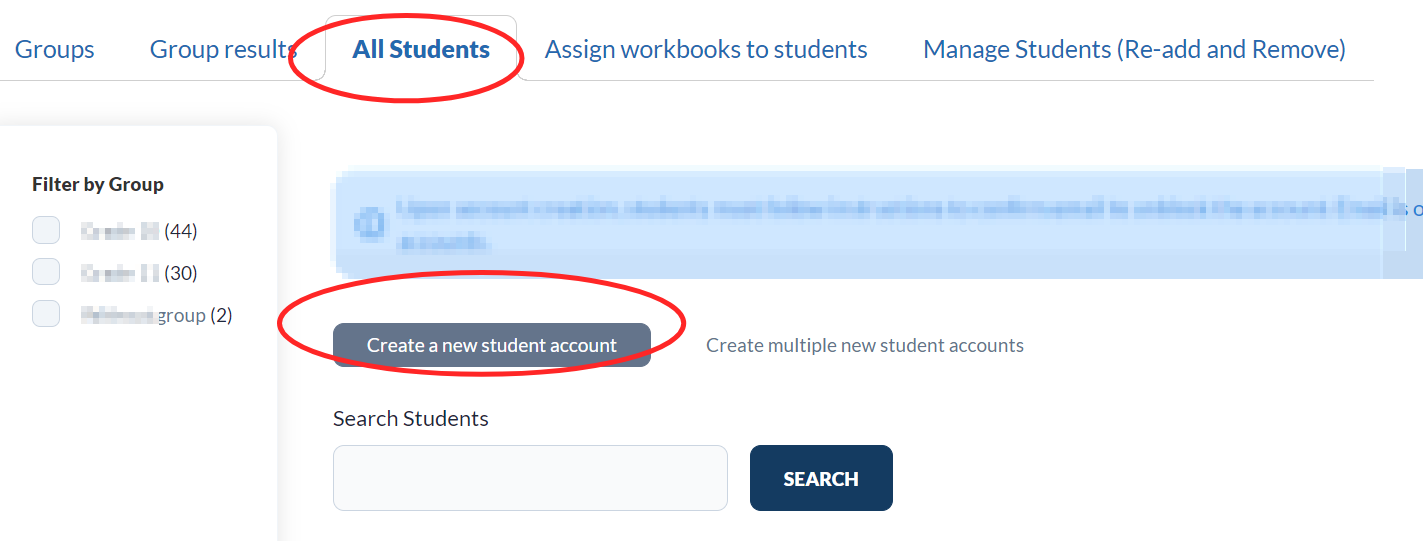Enable the filter checkbox for the 2-student group
1423x541 pixels.
[x=46, y=314]
